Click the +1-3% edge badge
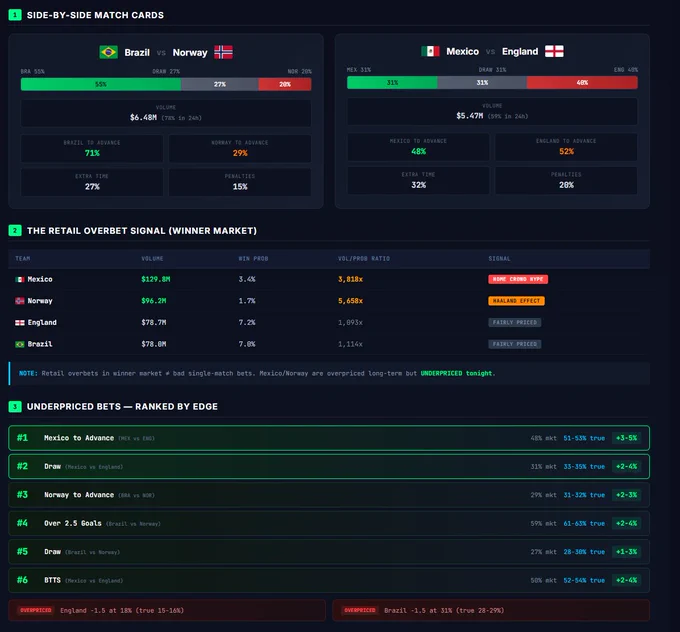Screen dimensions: 680x632 626,552
